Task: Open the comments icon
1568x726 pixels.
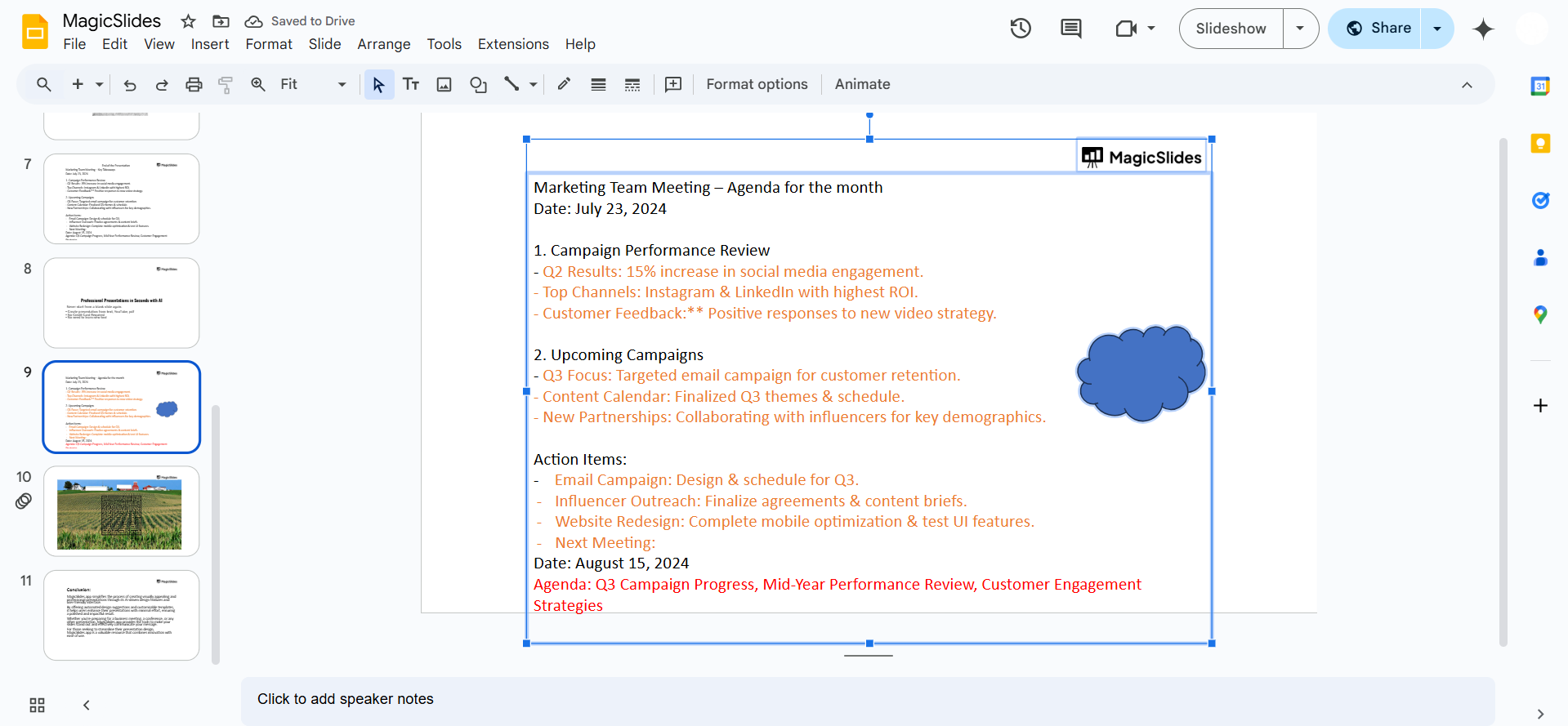Action: click(x=1070, y=29)
